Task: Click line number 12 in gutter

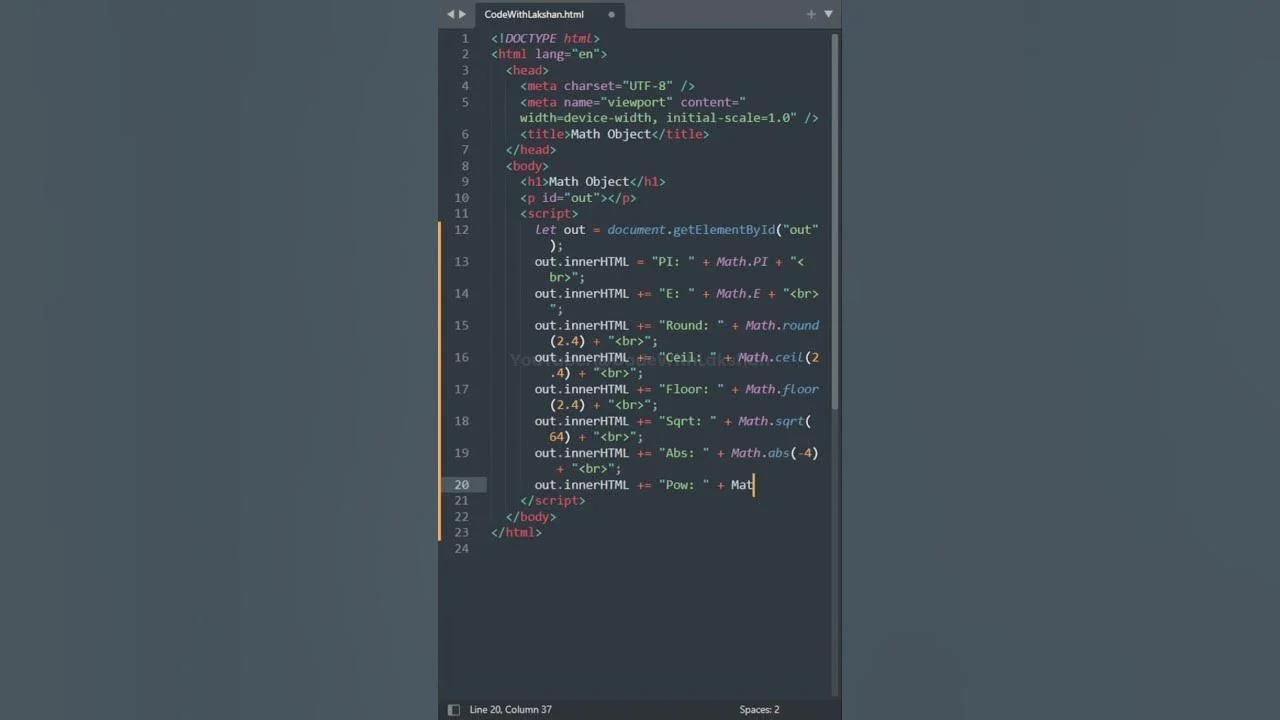Action: click(461, 230)
